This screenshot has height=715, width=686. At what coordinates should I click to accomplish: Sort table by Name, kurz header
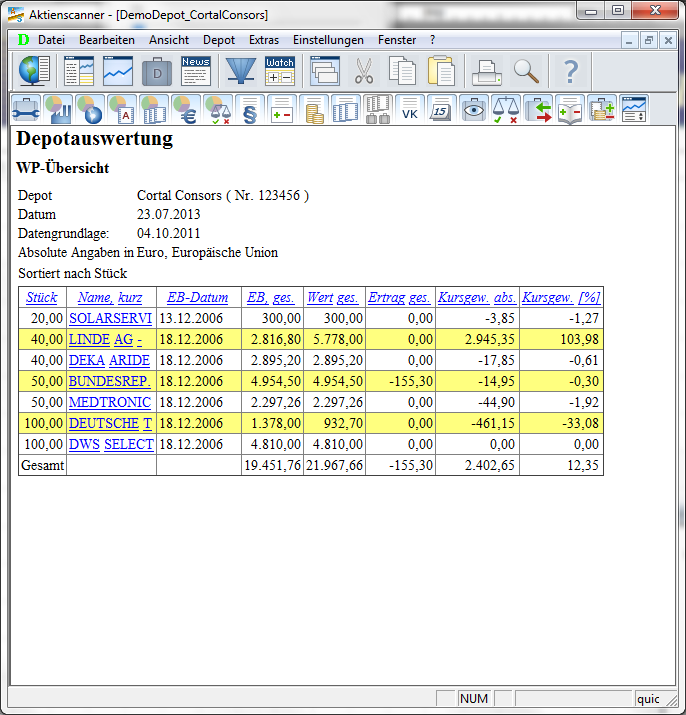110,297
